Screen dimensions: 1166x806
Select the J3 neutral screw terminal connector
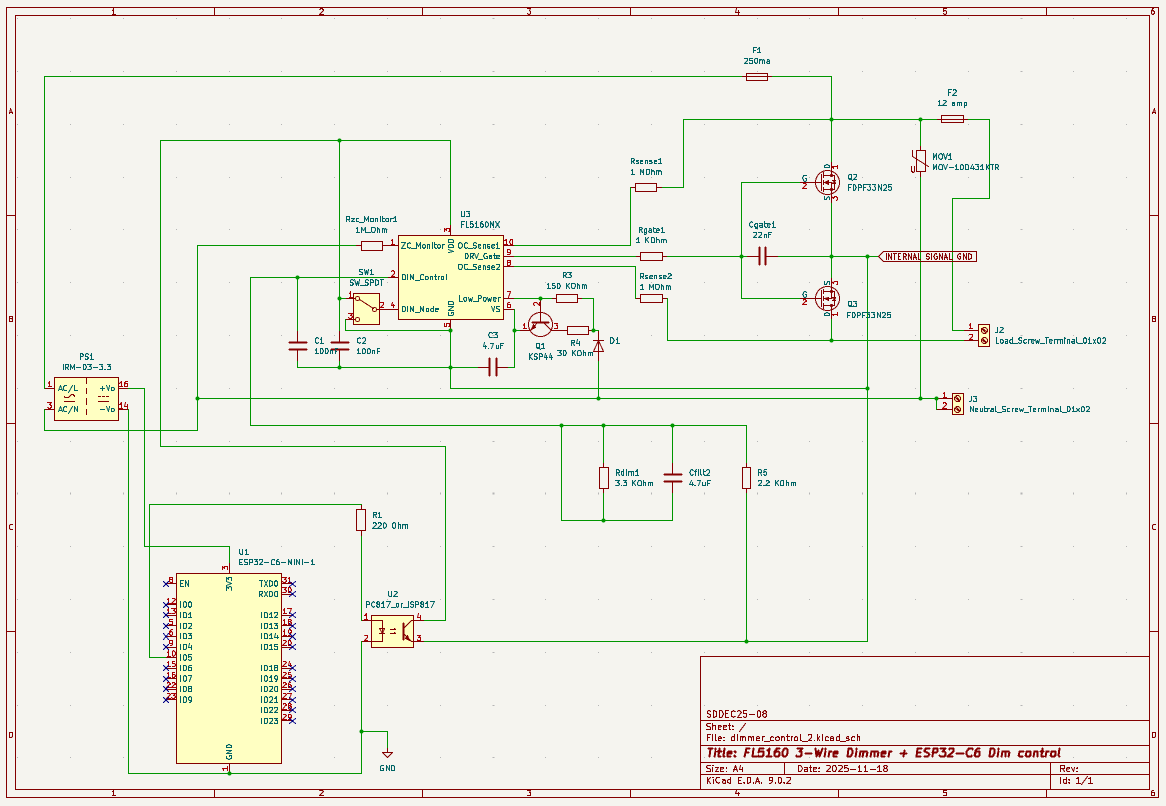957,403
